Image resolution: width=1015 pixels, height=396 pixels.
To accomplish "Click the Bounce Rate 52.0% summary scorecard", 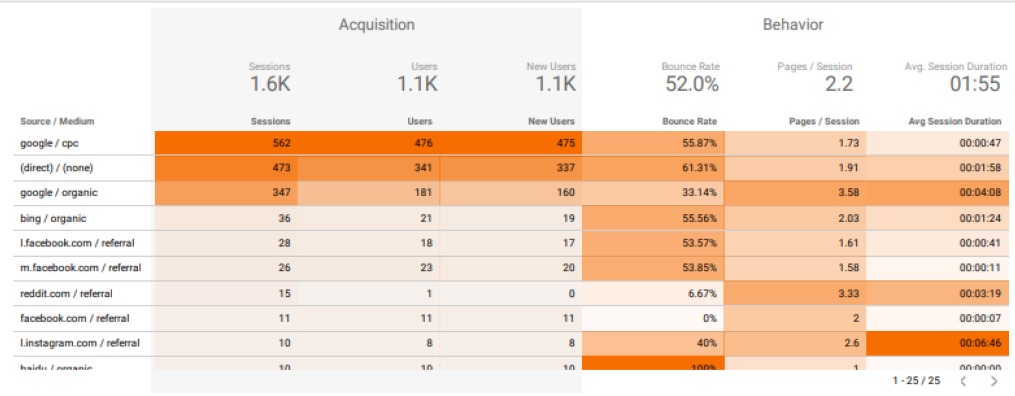I will [x=690, y=77].
